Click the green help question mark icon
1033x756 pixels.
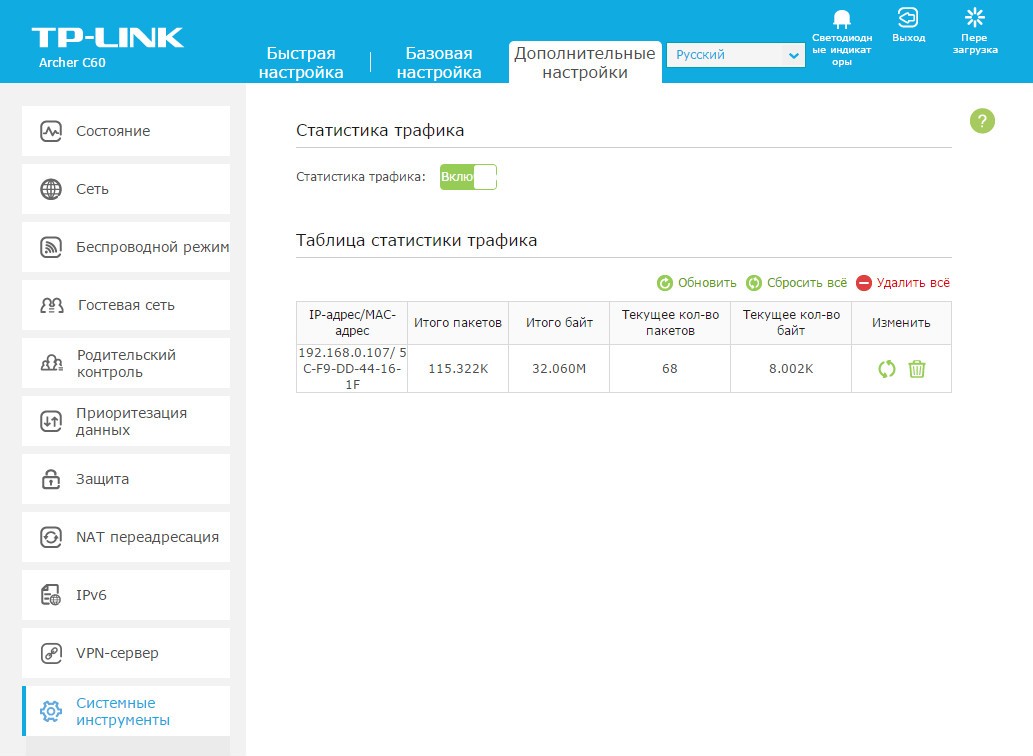982,122
